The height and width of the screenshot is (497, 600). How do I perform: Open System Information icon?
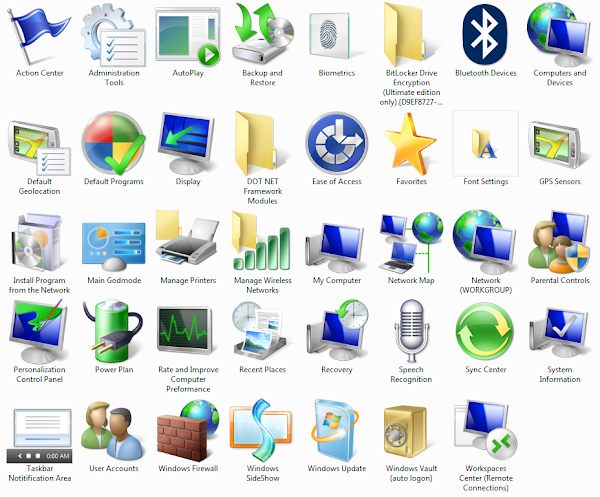(x=559, y=333)
